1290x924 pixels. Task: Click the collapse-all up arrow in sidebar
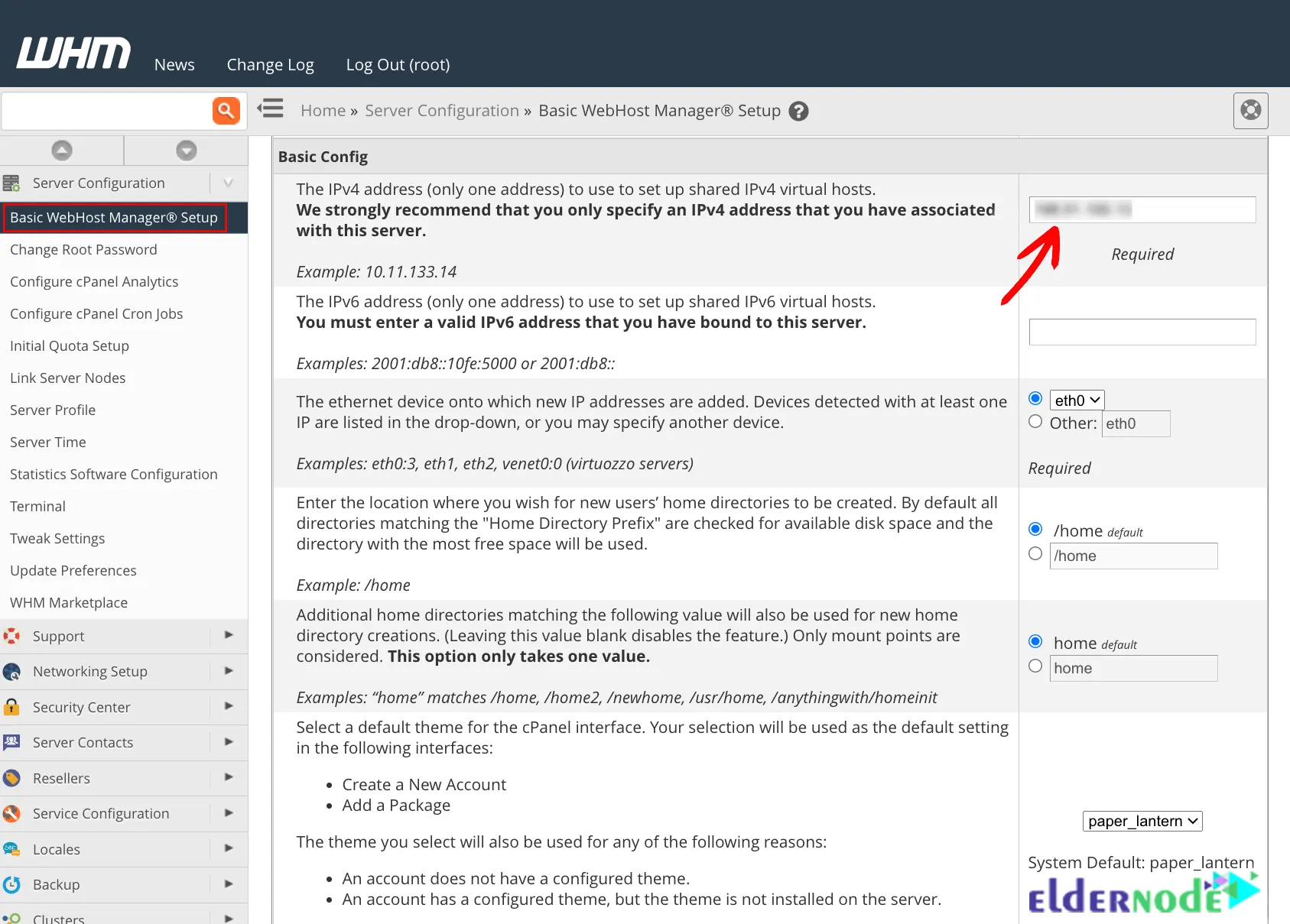click(x=62, y=151)
